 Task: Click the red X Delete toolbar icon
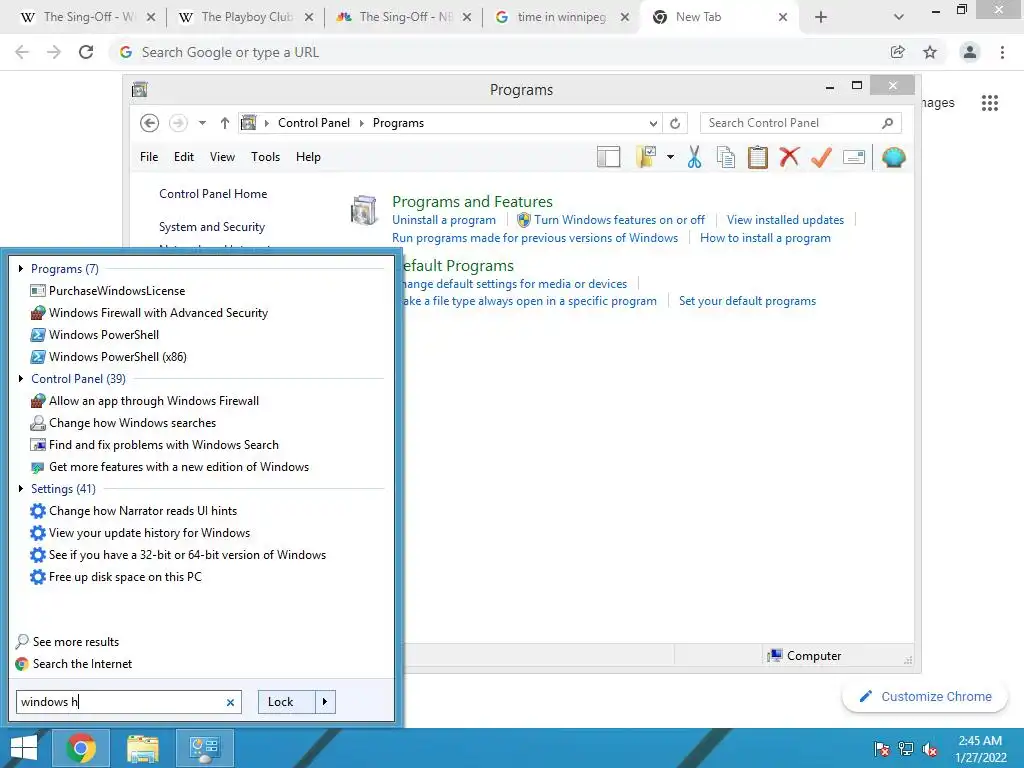click(789, 157)
